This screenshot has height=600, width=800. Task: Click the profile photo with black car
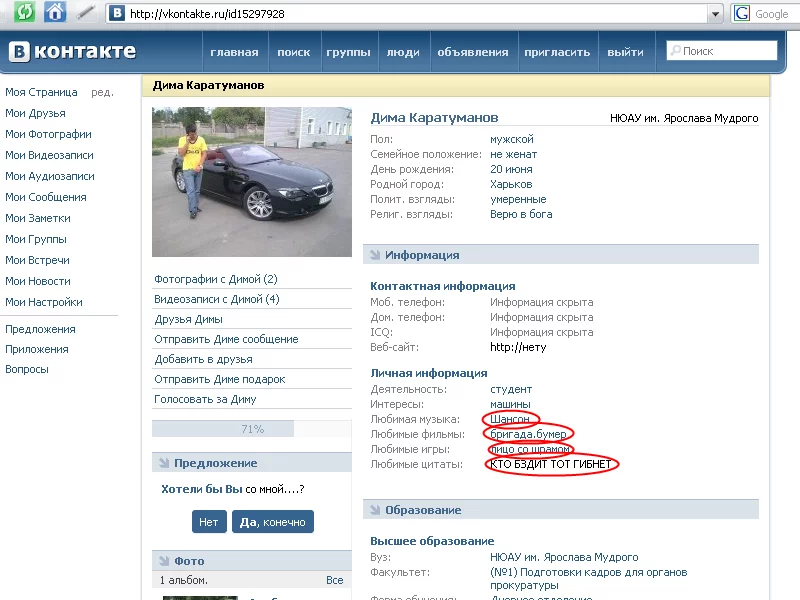pyautogui.click(x=252, y=182)
